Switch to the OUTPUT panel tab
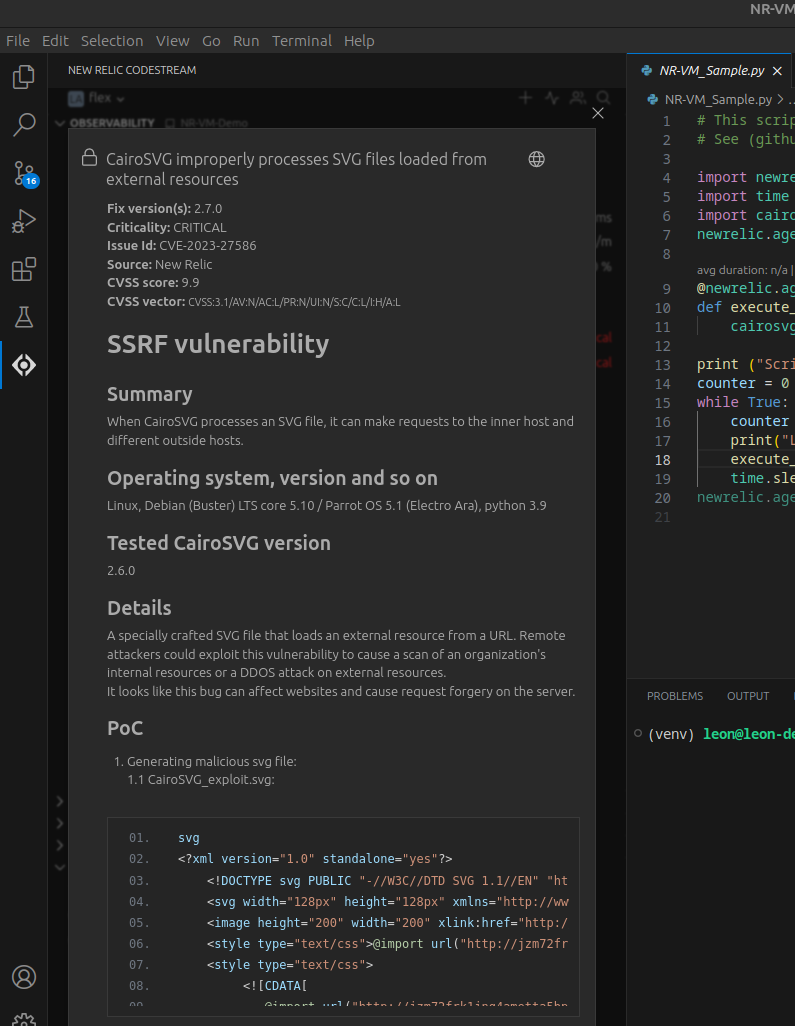 748,696
